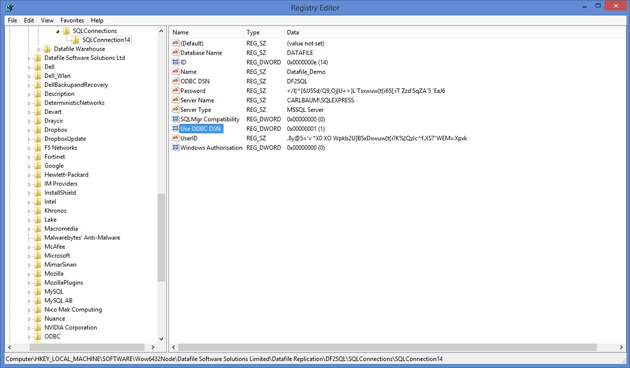
Task: Click the tree pane scroll down arrow
Action: click(162, 339)
